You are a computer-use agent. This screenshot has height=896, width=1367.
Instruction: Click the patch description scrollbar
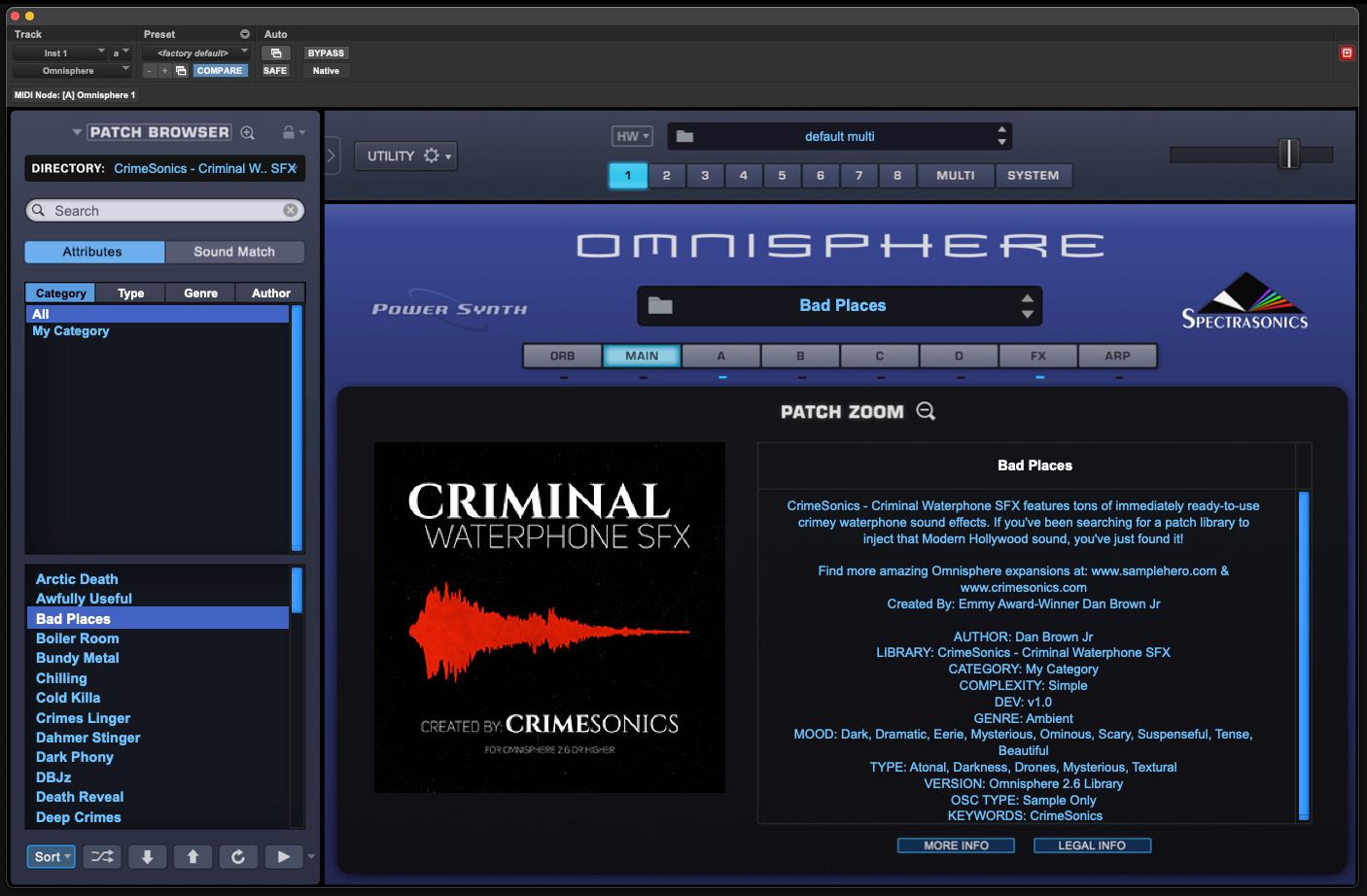[1304, 656]
